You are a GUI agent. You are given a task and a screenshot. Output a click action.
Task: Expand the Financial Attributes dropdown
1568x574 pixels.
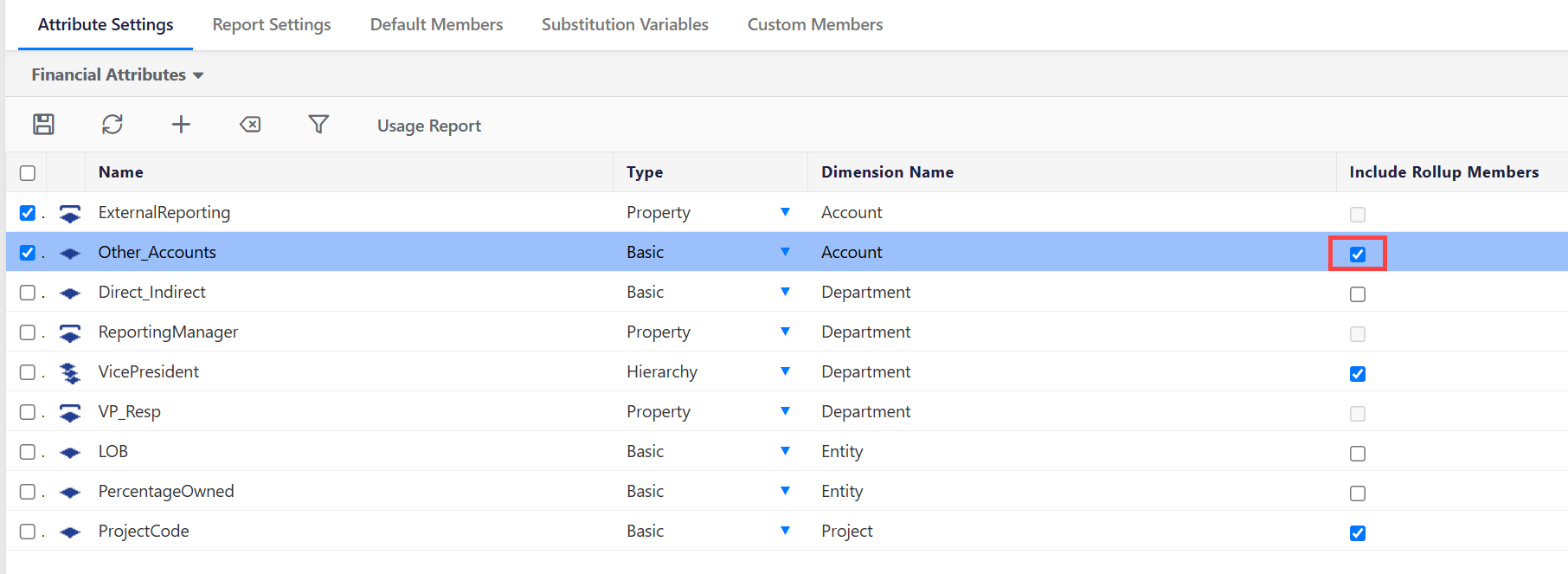coord(117,75)
